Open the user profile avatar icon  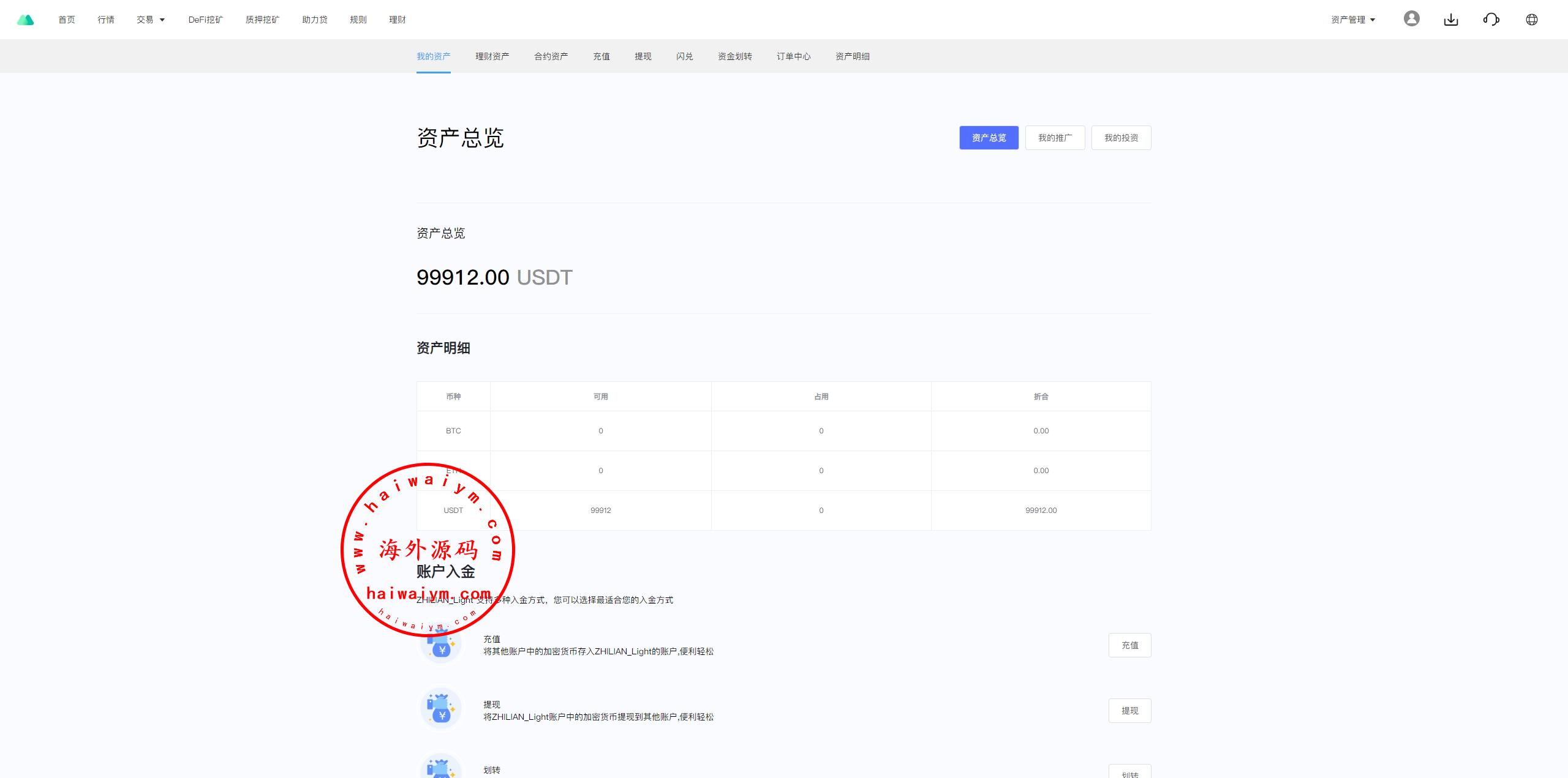[1411, 19]
